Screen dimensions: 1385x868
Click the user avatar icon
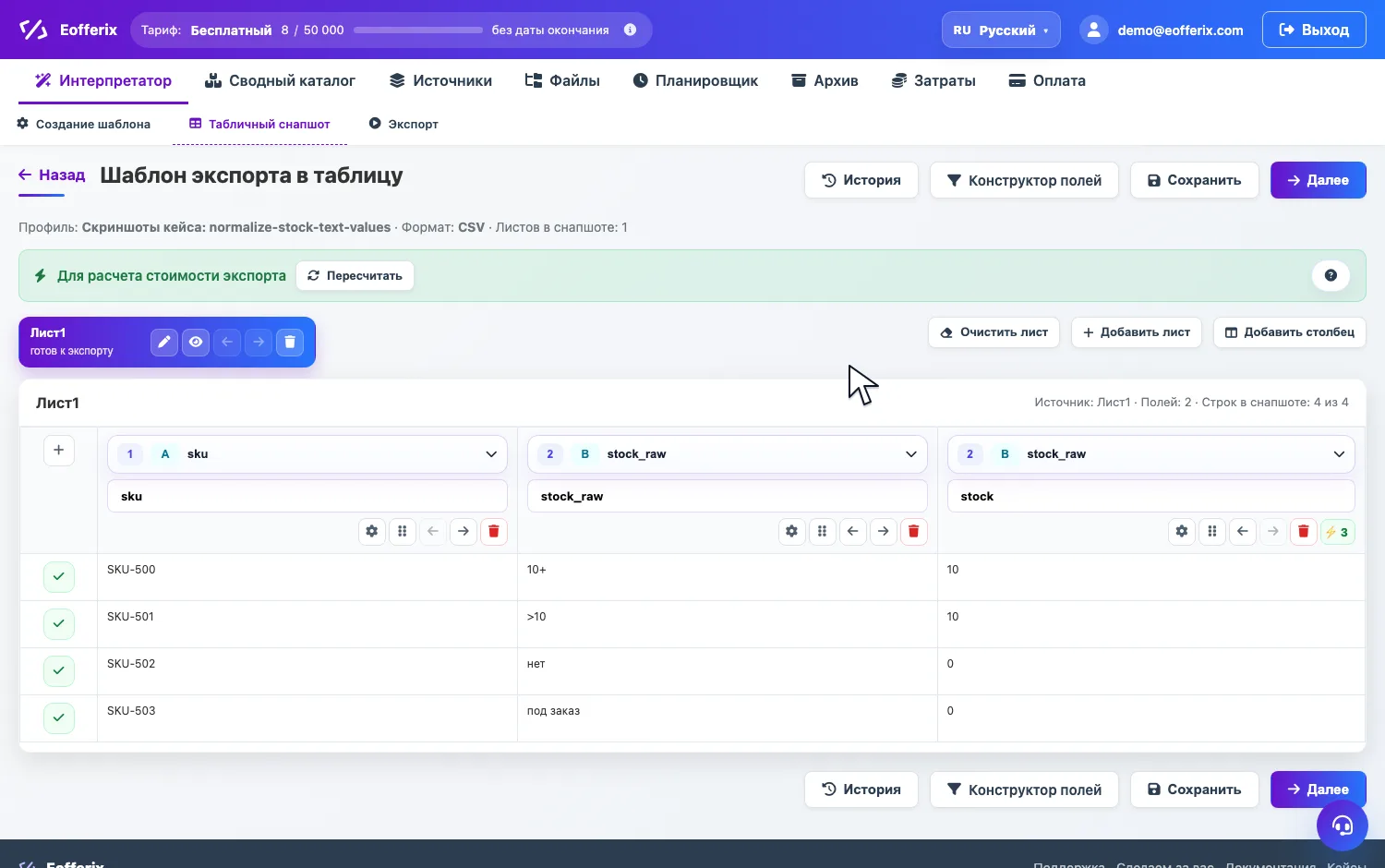(x=1093, y=30)
